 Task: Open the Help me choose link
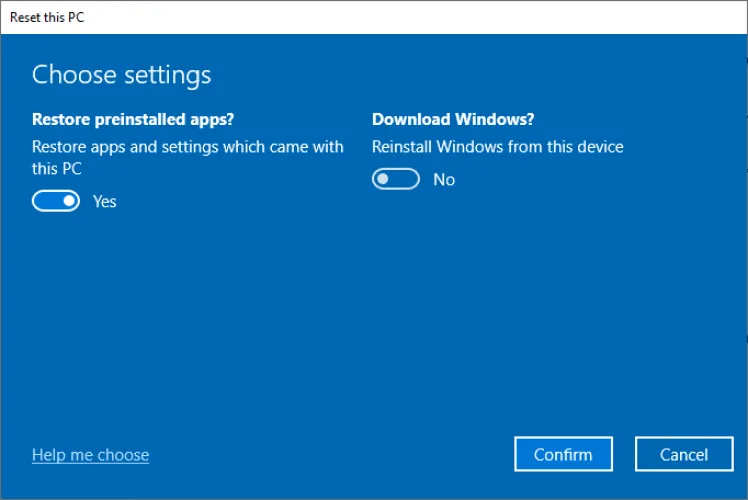coord(90,455)
